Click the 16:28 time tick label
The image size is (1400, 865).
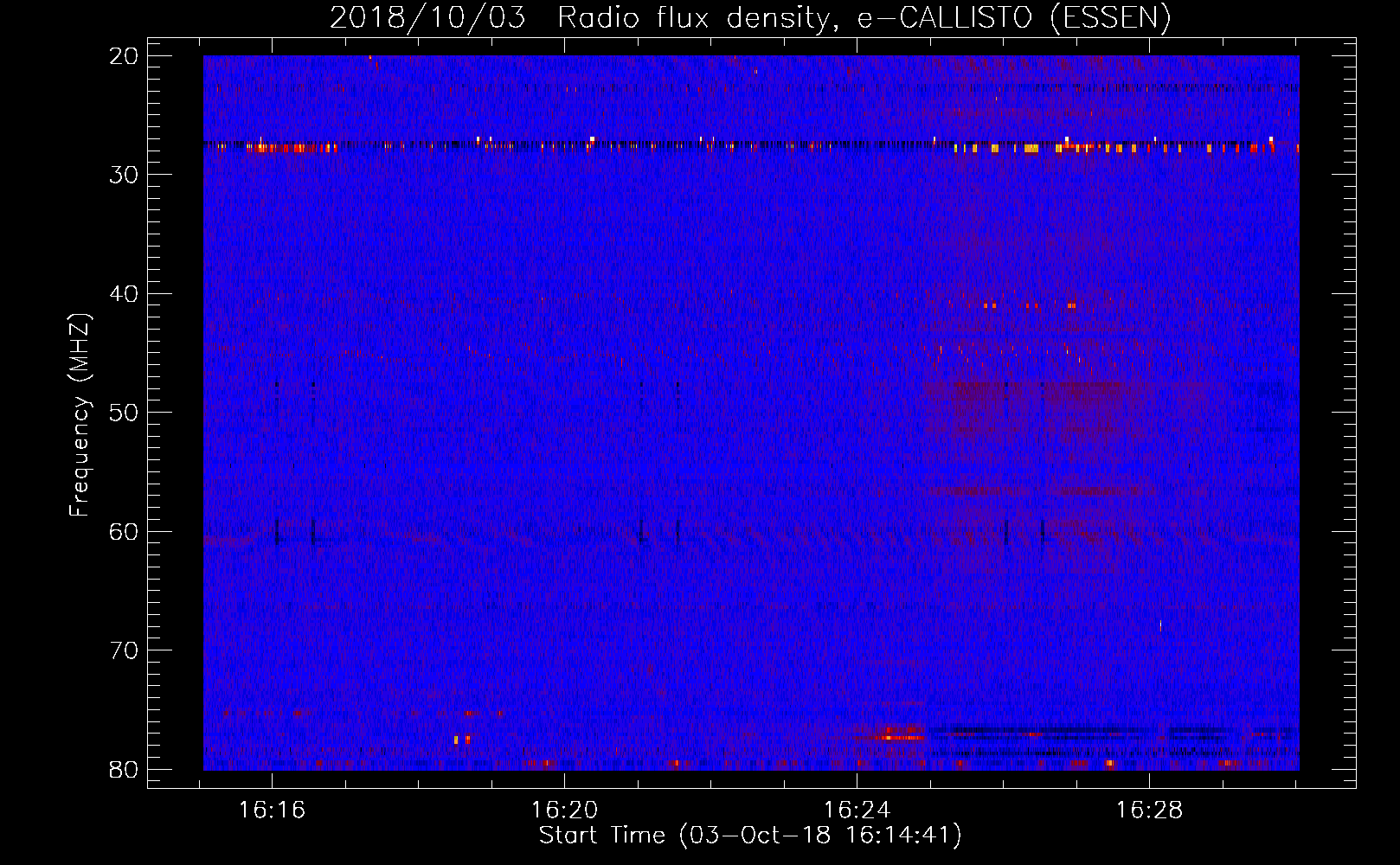[x=1150, y=810]
